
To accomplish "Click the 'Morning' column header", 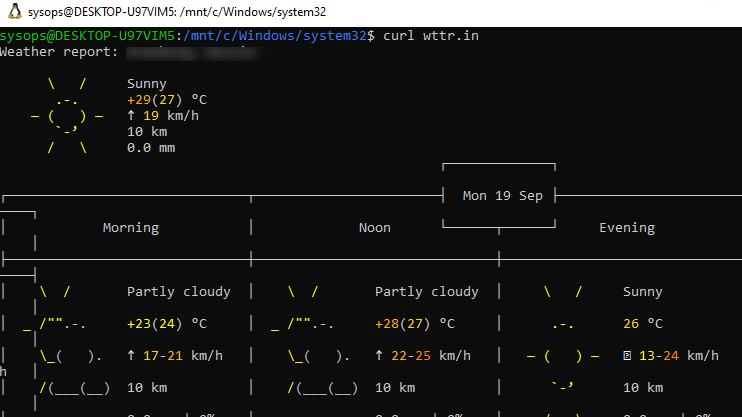I will 131,228.
